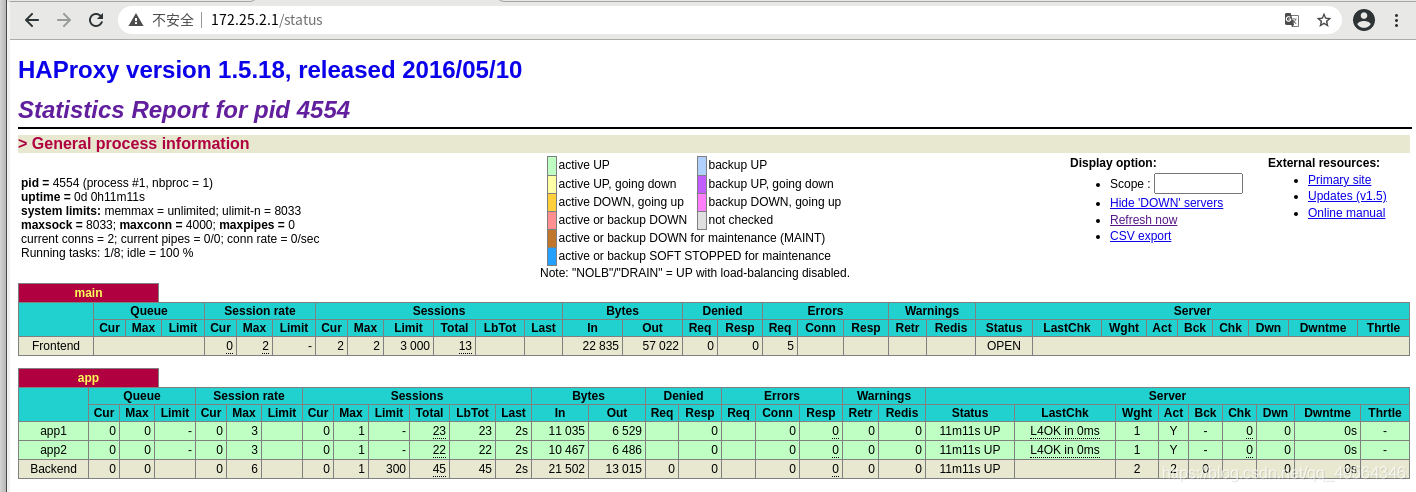Click the blue SOFT STOPPED legend swatch
Image resolution: width=1416 pixels, height=492 pixels.
click(x=552, y=256)
